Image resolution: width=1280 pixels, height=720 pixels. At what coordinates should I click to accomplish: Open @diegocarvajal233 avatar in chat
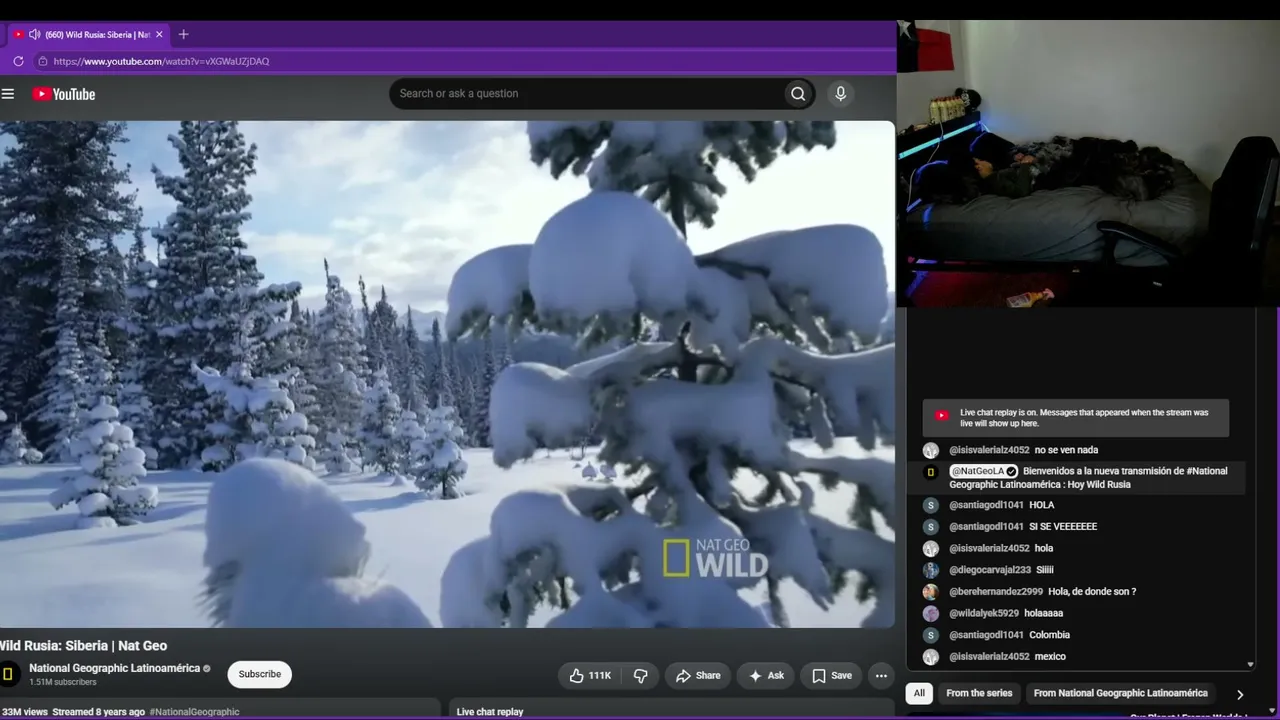931,570
